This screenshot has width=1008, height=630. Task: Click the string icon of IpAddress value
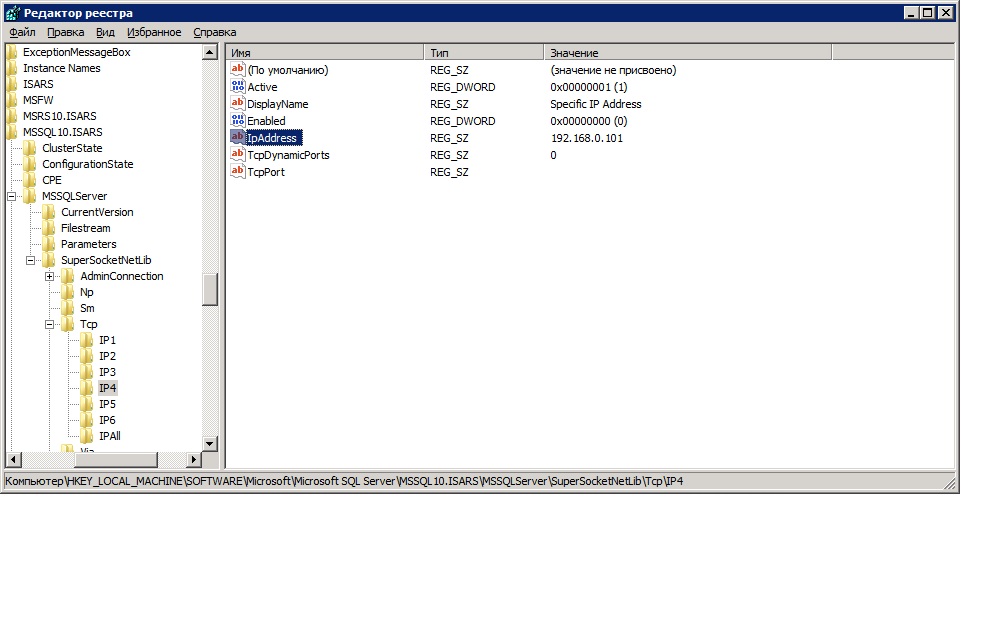click(238, 138)
